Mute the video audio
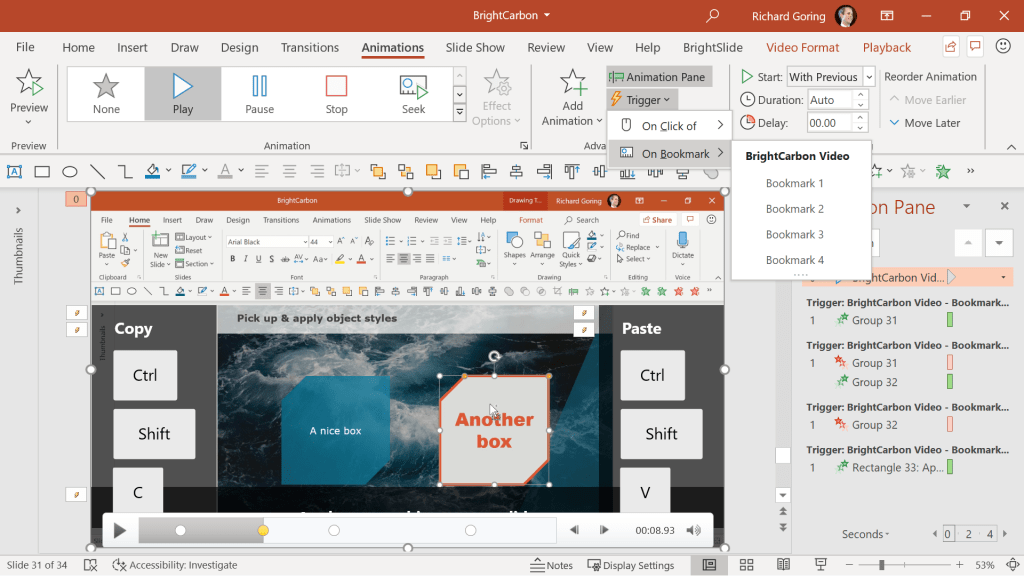 (x=693, y=530)
